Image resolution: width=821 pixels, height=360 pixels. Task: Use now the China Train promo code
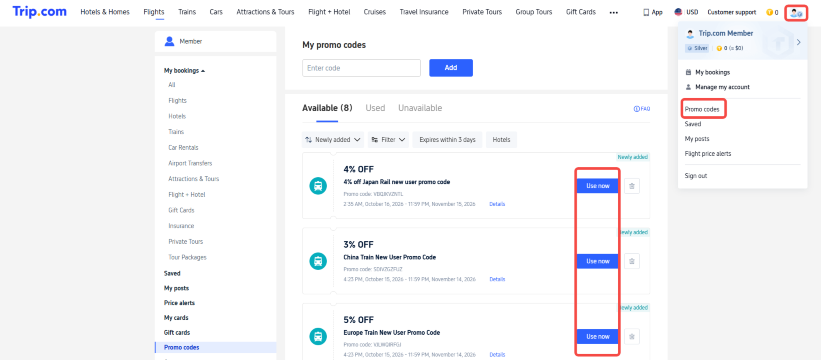pyautogui.click(x=597, y=261)
